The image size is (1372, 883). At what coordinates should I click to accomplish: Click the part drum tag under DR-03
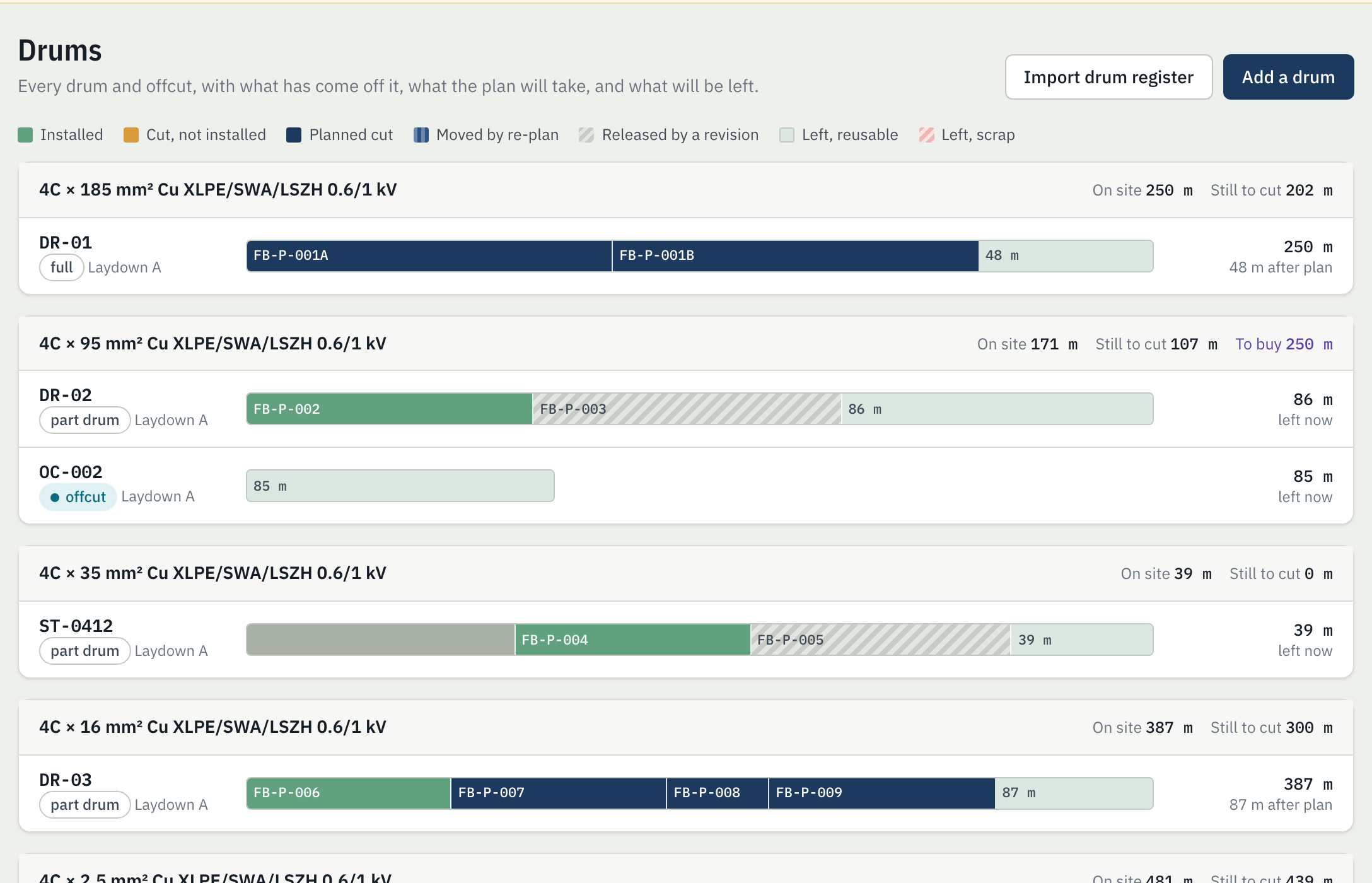(85, 805)
